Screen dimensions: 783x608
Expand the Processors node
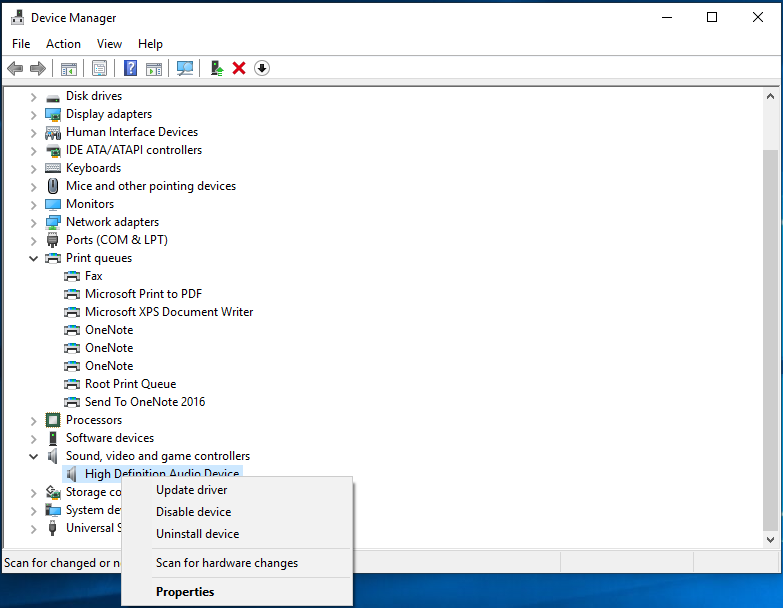33,421
